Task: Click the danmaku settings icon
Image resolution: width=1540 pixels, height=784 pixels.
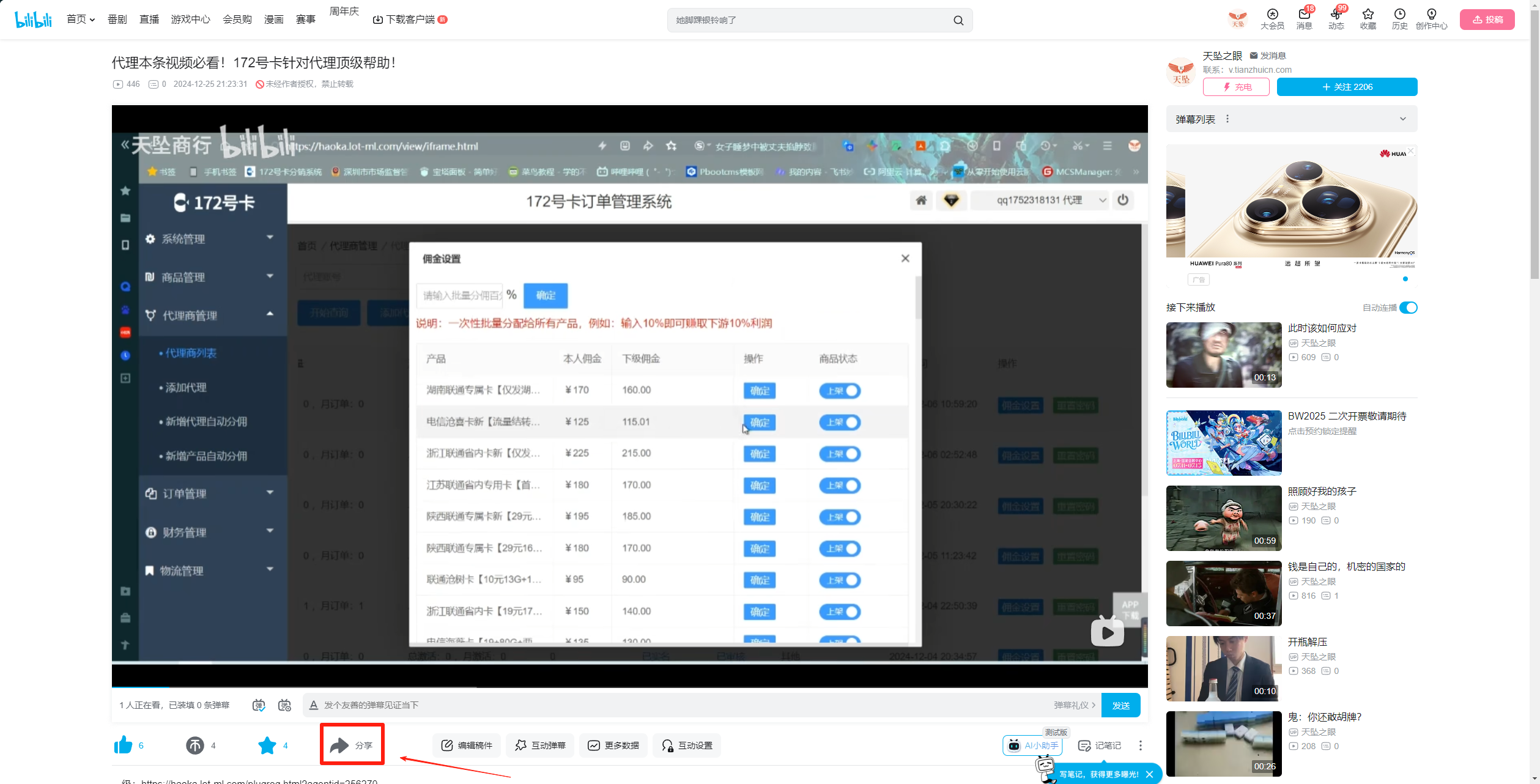Action: tap(284, 705)
